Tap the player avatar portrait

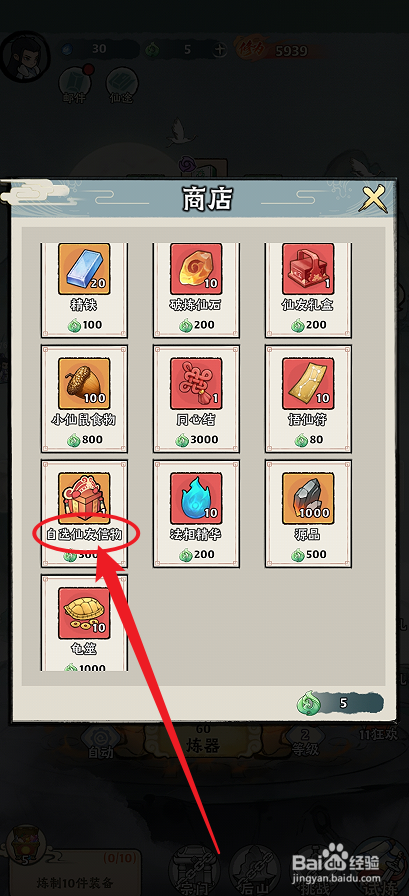click(x=25, y=56)
